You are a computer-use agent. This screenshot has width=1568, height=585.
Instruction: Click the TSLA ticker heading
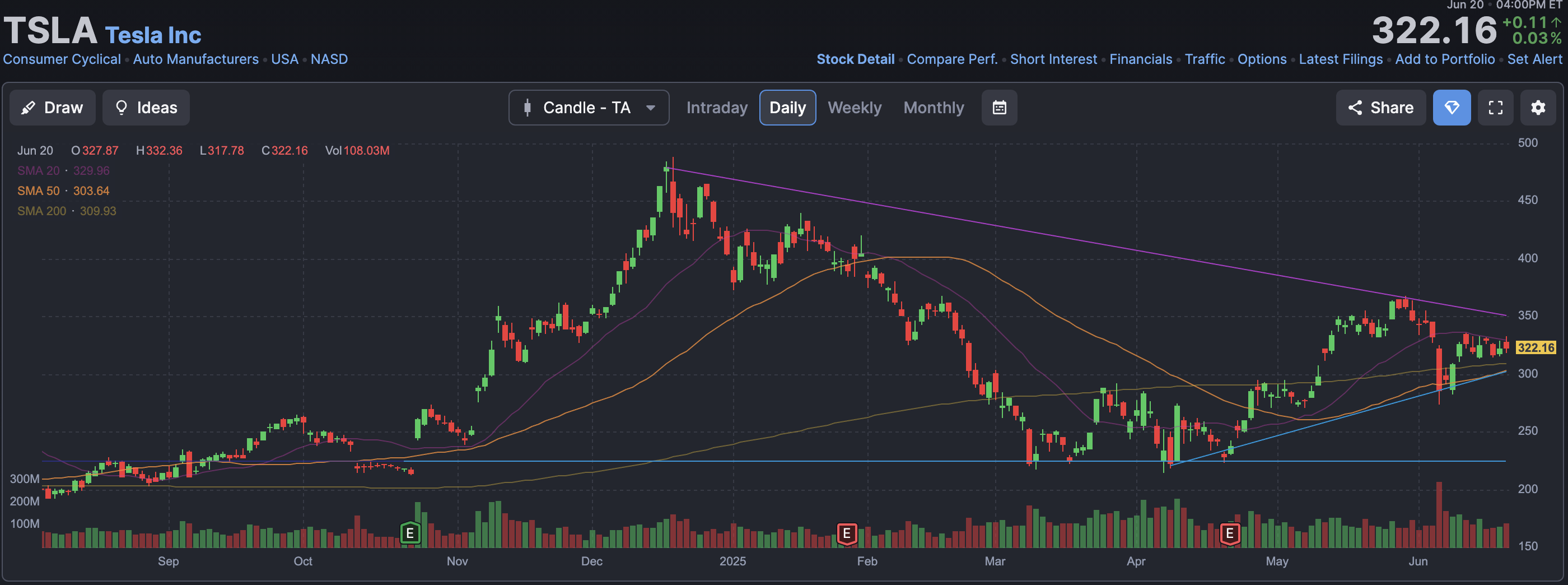point(50,30)
